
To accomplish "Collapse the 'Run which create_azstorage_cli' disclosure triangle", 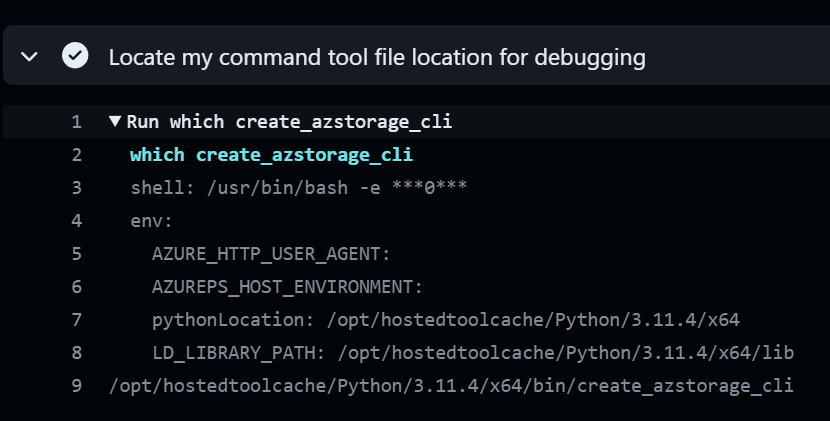I will (x=114, y=122).
